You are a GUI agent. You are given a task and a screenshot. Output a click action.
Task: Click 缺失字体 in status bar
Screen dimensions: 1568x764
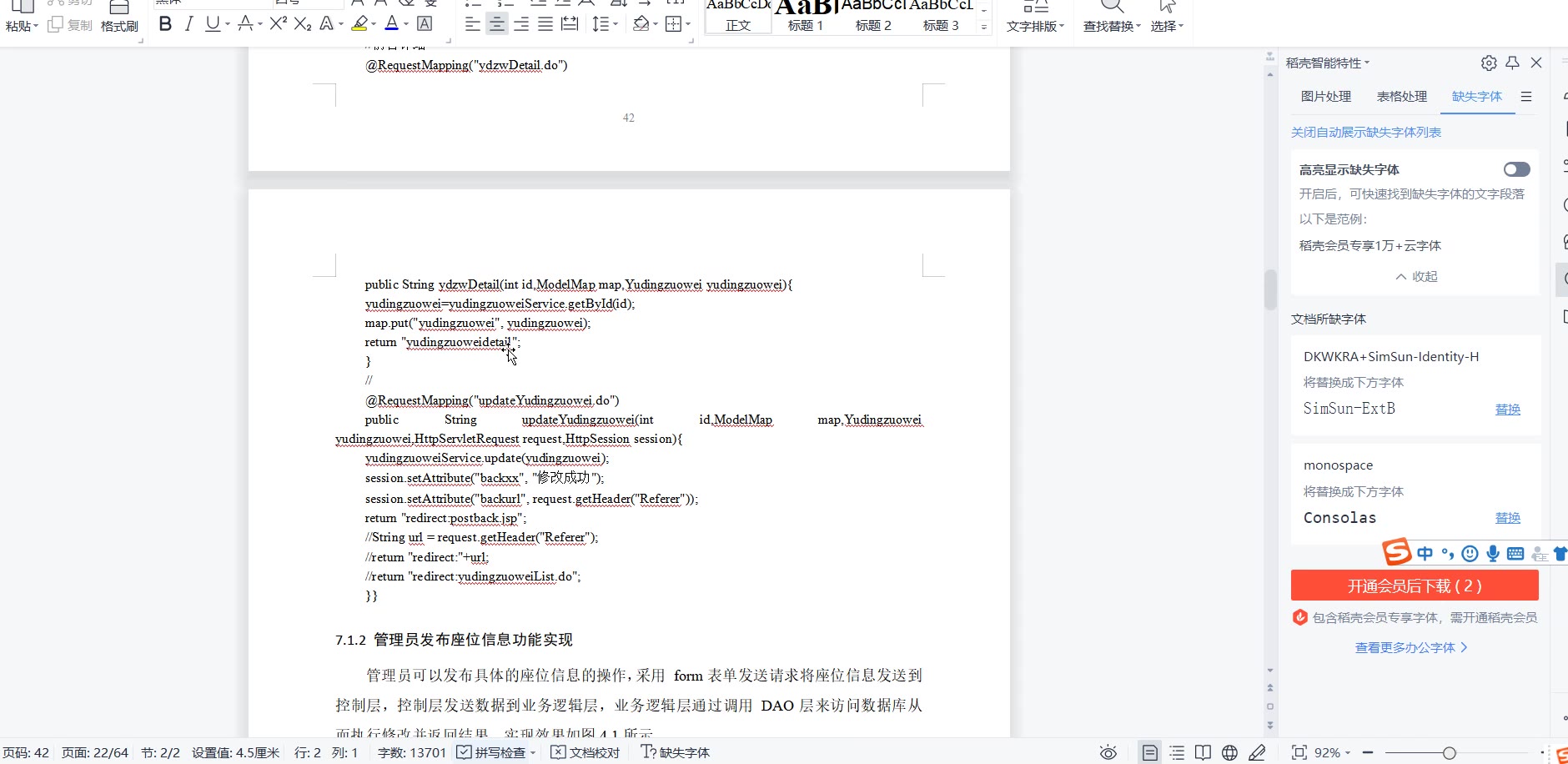pos(676,752)
